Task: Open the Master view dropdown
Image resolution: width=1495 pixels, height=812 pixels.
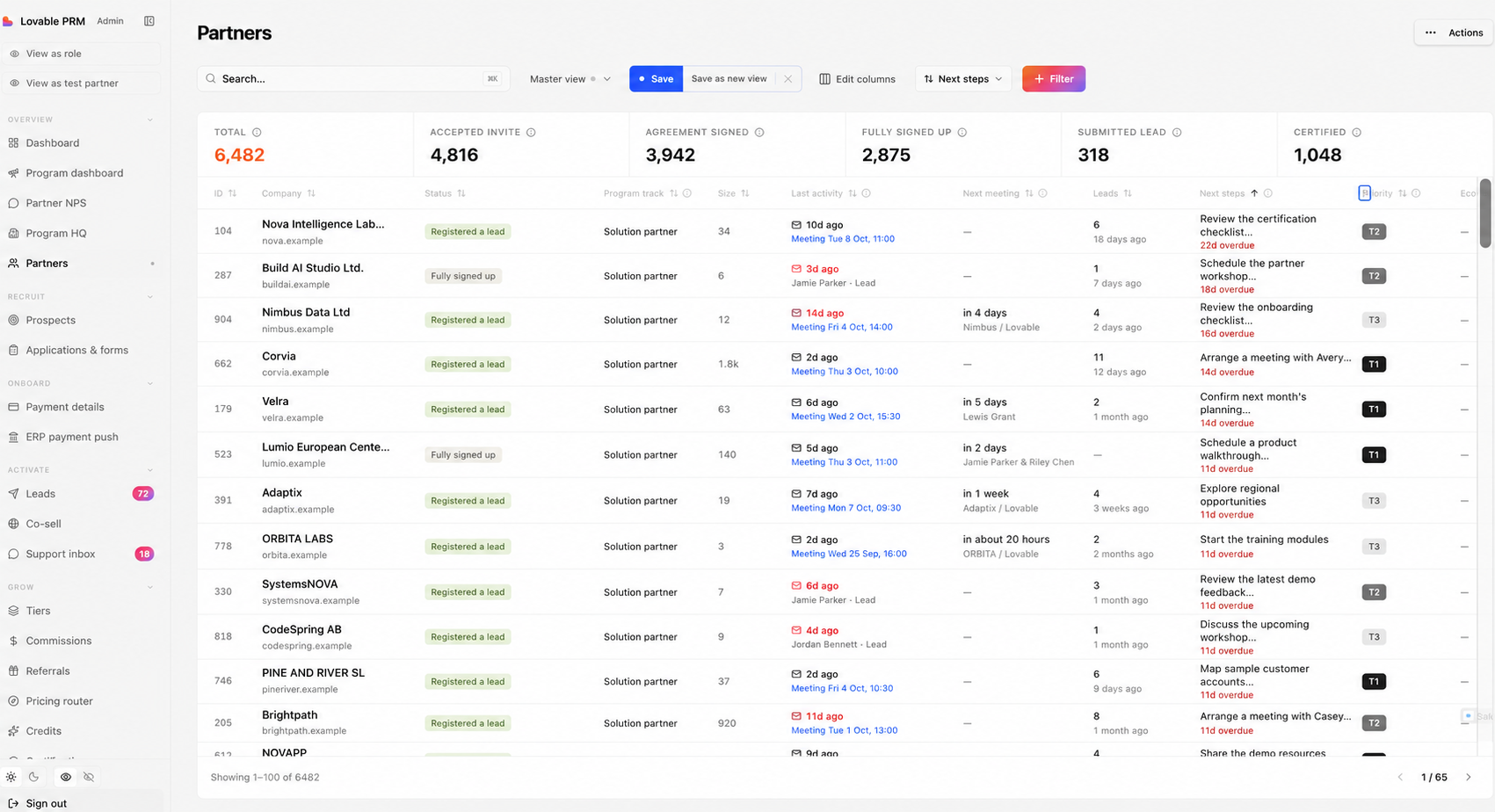Action: pyautogui.click(x=570, y=79)
